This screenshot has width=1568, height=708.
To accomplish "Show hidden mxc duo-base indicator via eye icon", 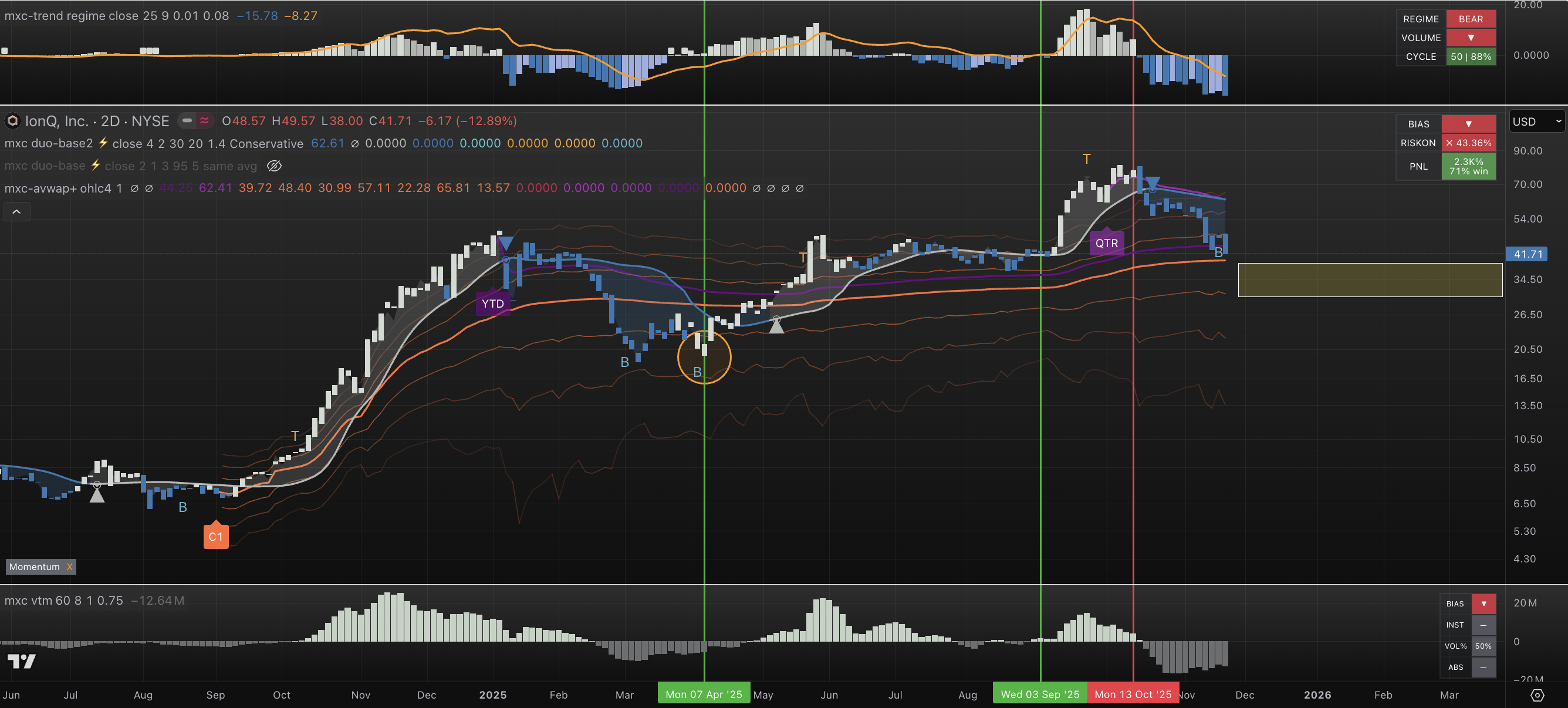I will 275,166.
